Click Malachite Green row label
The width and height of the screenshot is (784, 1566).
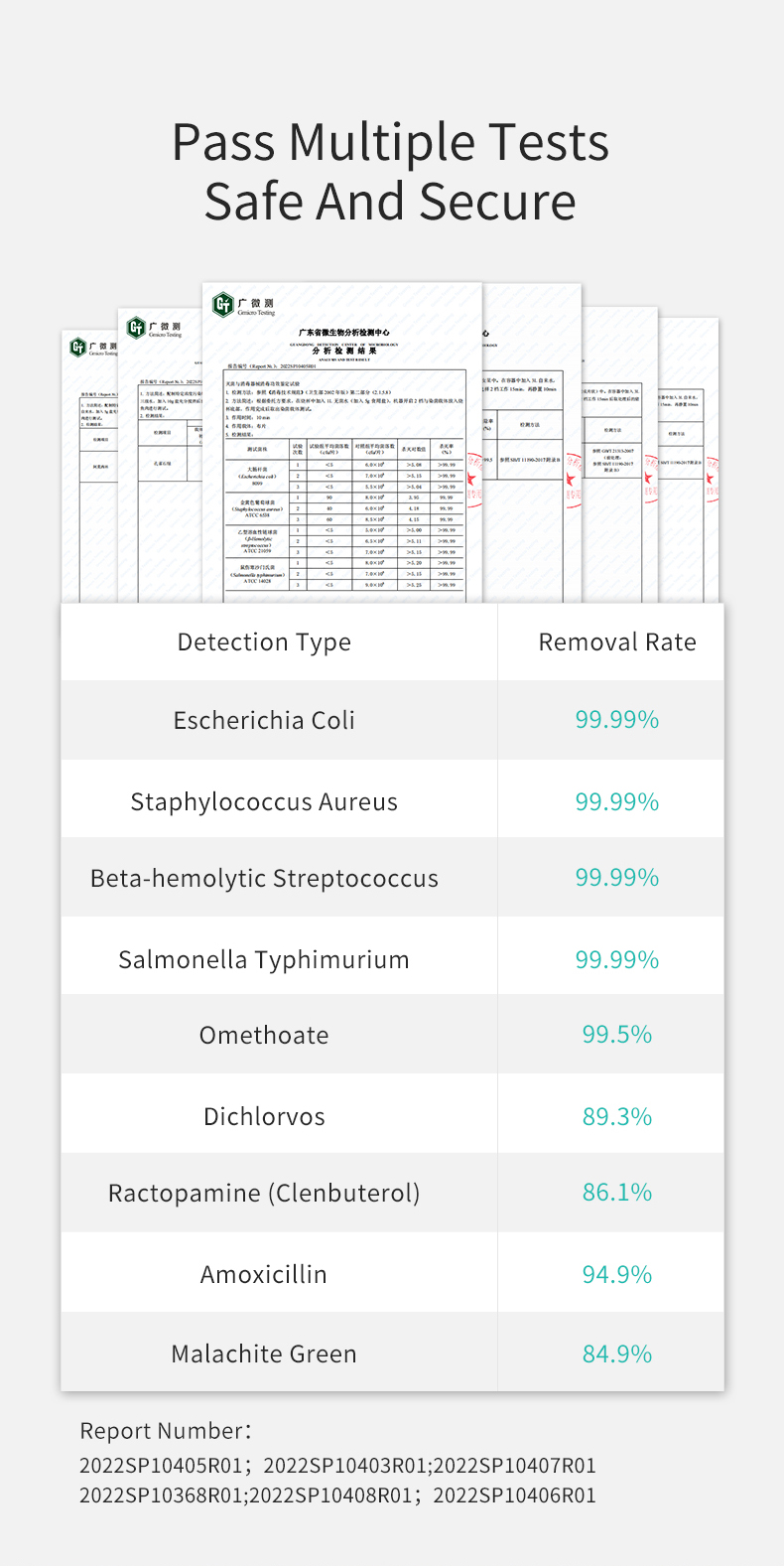tap(264, 1353)
